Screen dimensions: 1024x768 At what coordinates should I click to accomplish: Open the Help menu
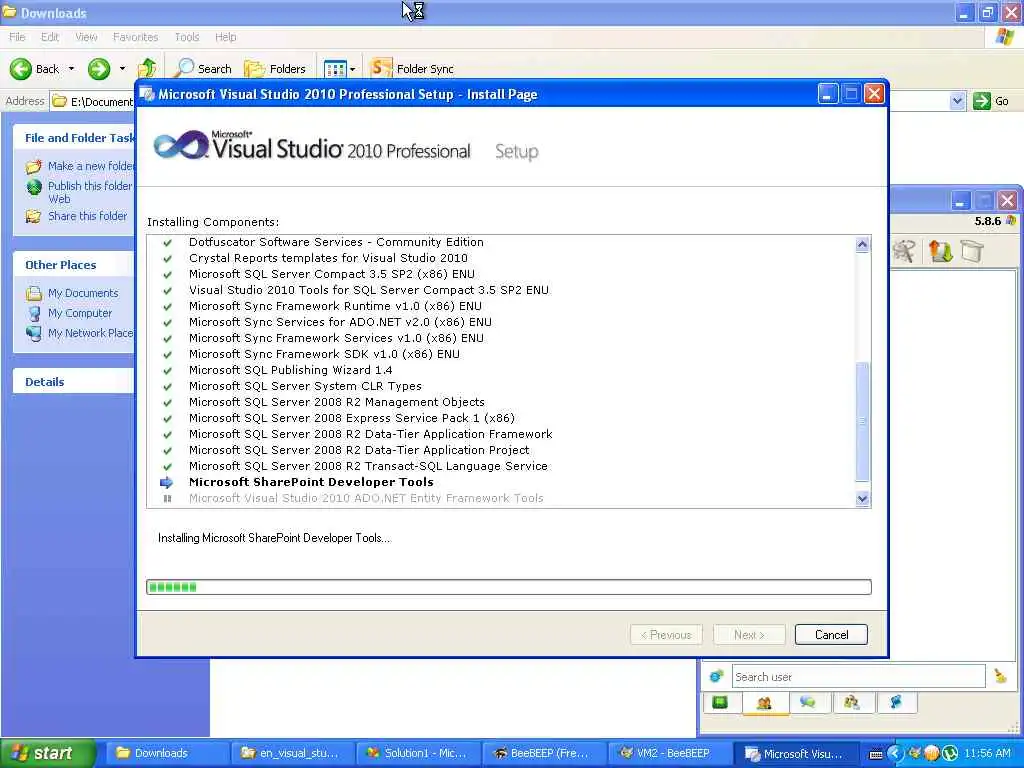point(225,37)
